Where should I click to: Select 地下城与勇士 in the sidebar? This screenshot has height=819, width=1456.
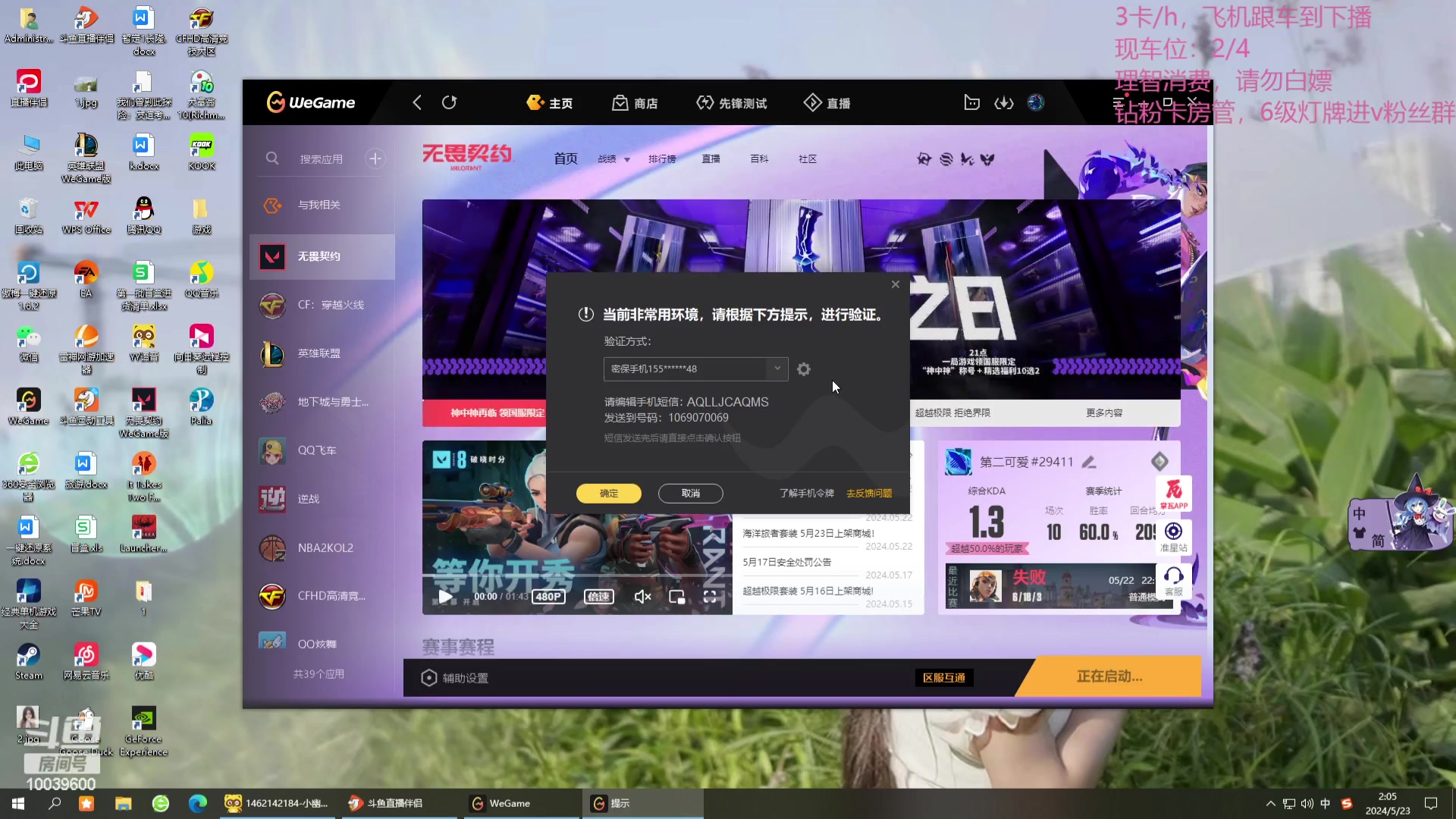(x=322, y=402)
